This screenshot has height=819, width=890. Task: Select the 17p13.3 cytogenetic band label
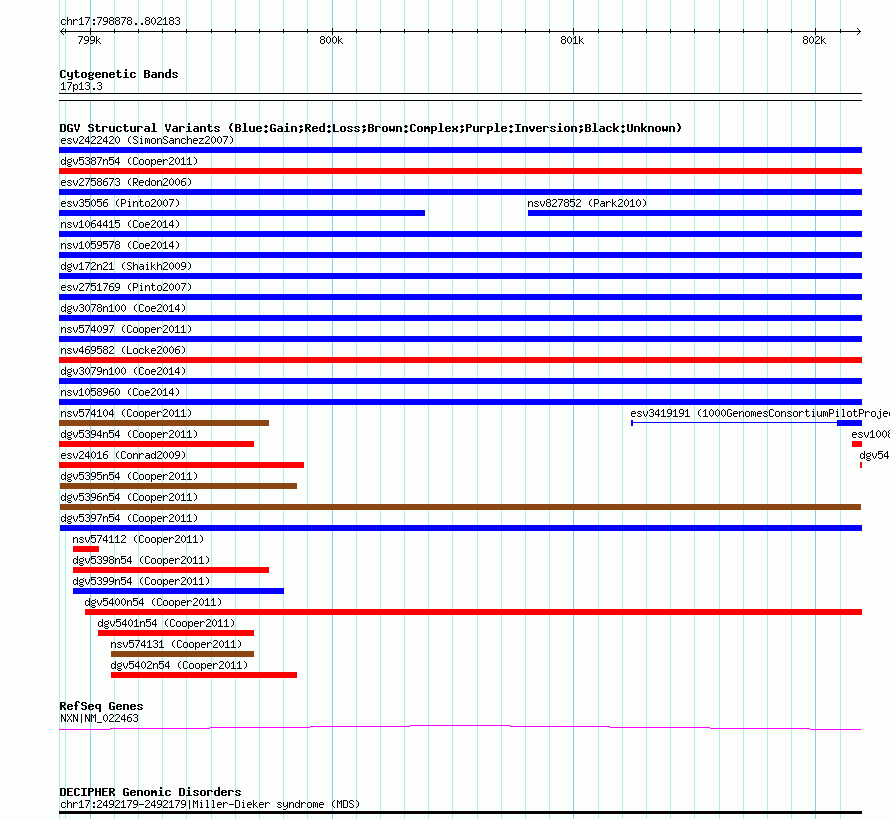tap(81, 86)
